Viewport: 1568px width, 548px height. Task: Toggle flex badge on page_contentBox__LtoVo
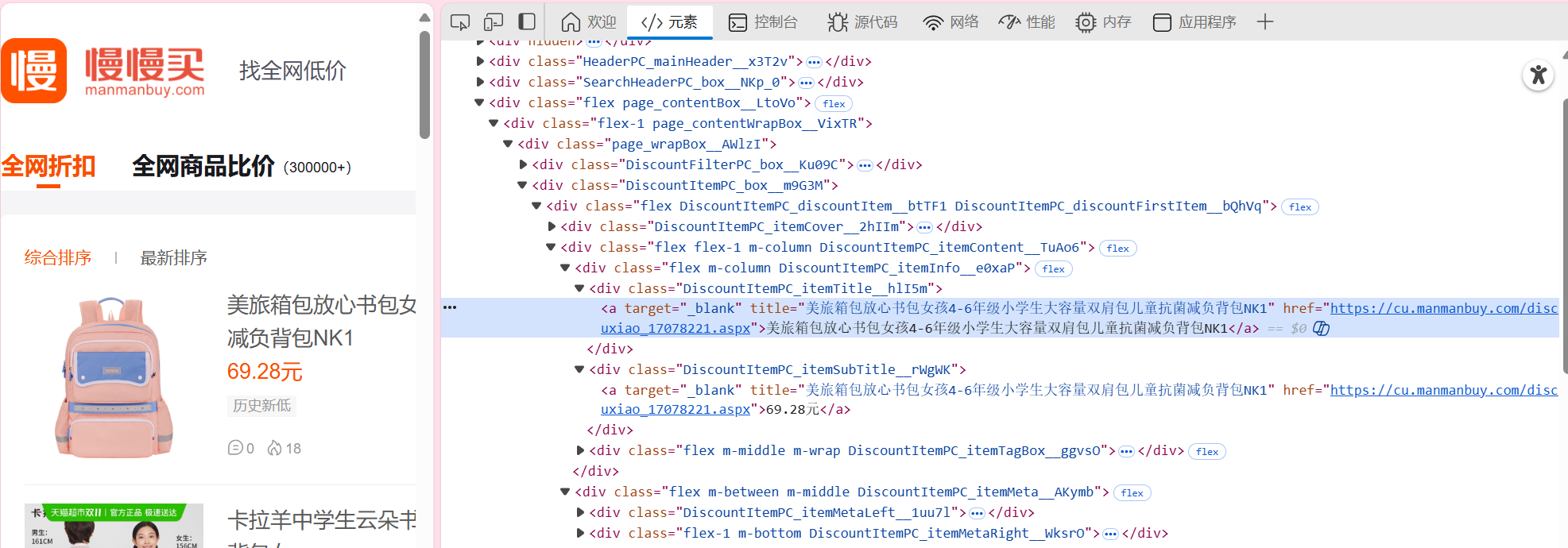pyautogui.click(x=834, y=104)
